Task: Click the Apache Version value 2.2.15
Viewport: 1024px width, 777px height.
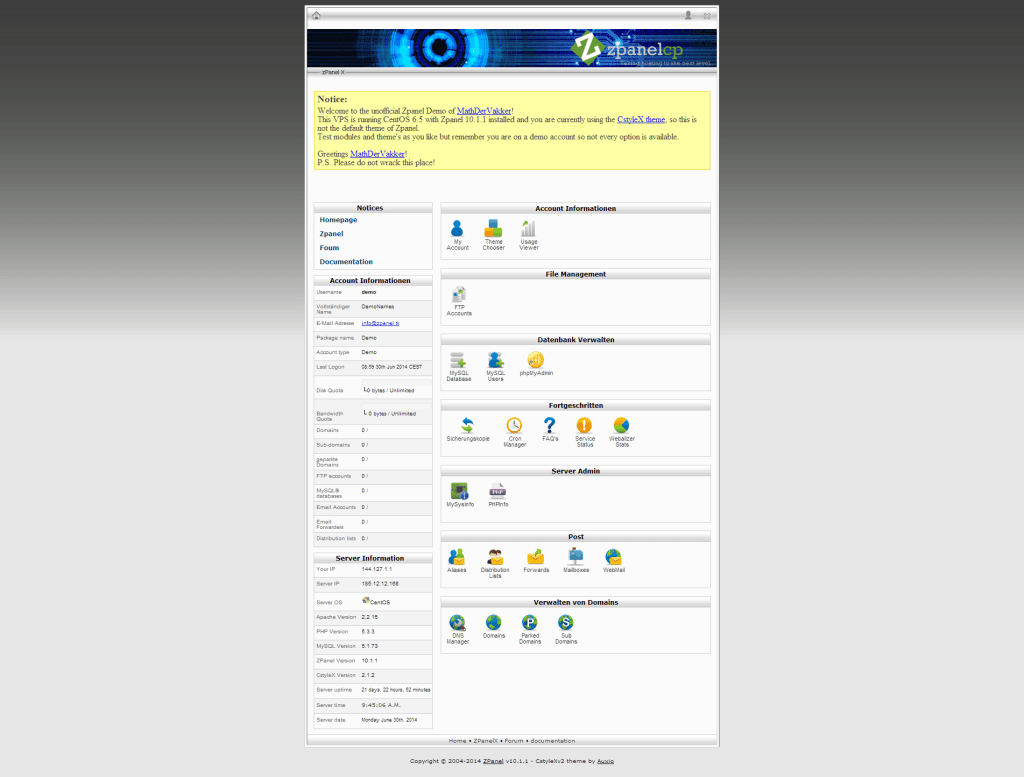Action: point(370,618)
